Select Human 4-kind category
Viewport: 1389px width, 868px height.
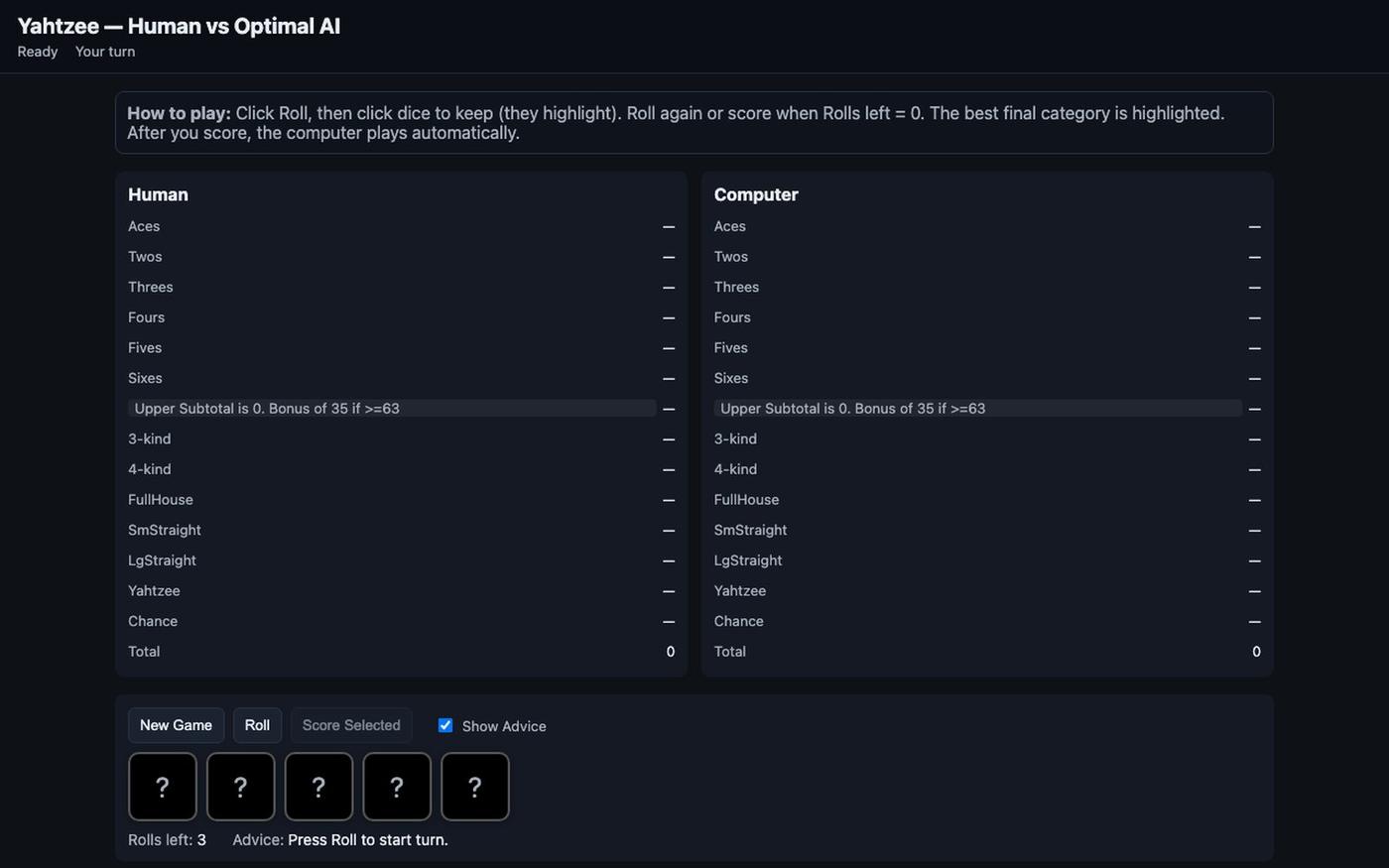click(401, 469)
